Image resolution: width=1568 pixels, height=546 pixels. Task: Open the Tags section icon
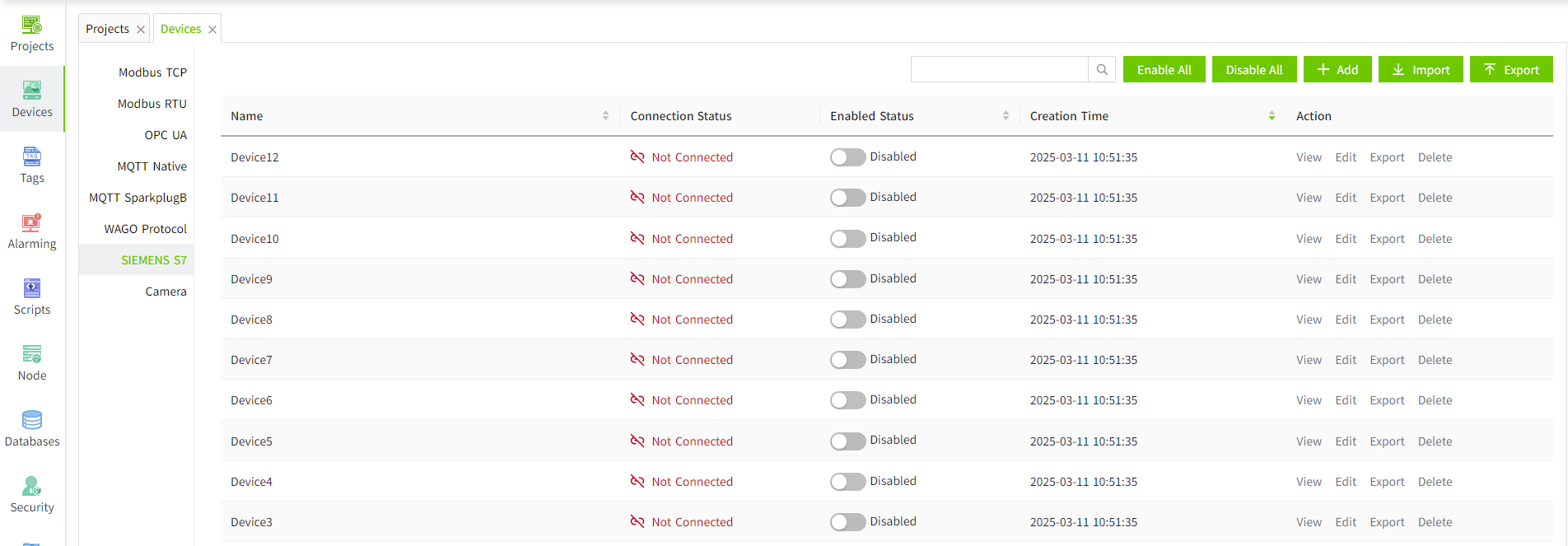click(32, 157)
